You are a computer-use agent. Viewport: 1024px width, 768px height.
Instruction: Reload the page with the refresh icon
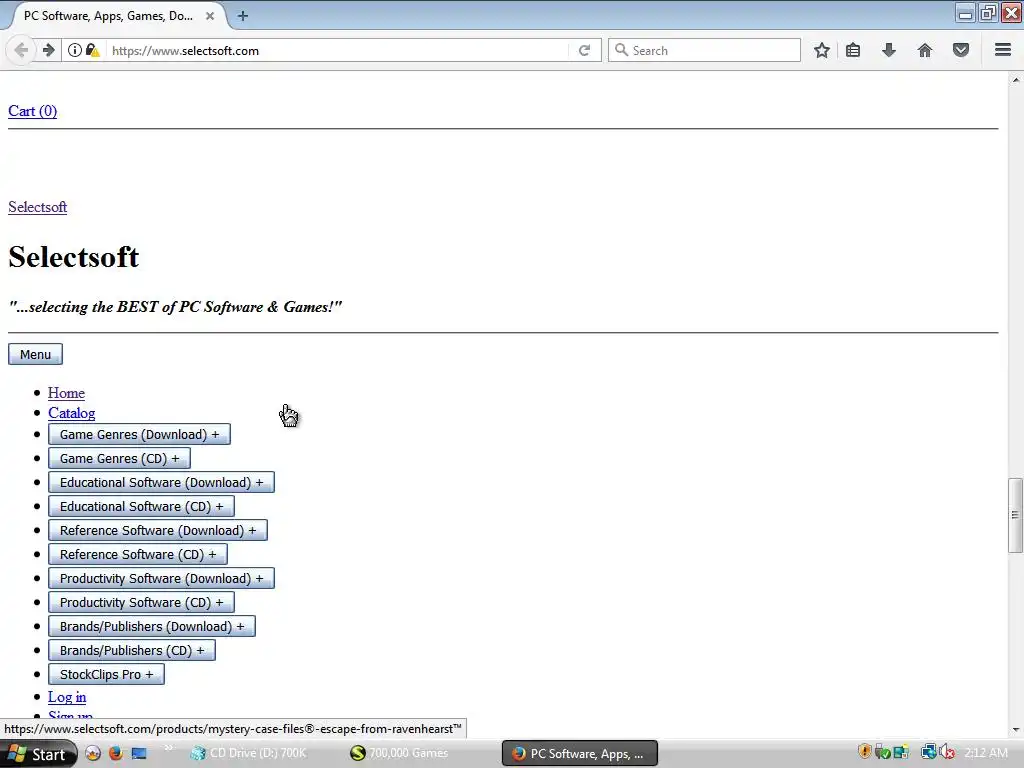click(x=584, y=50)
